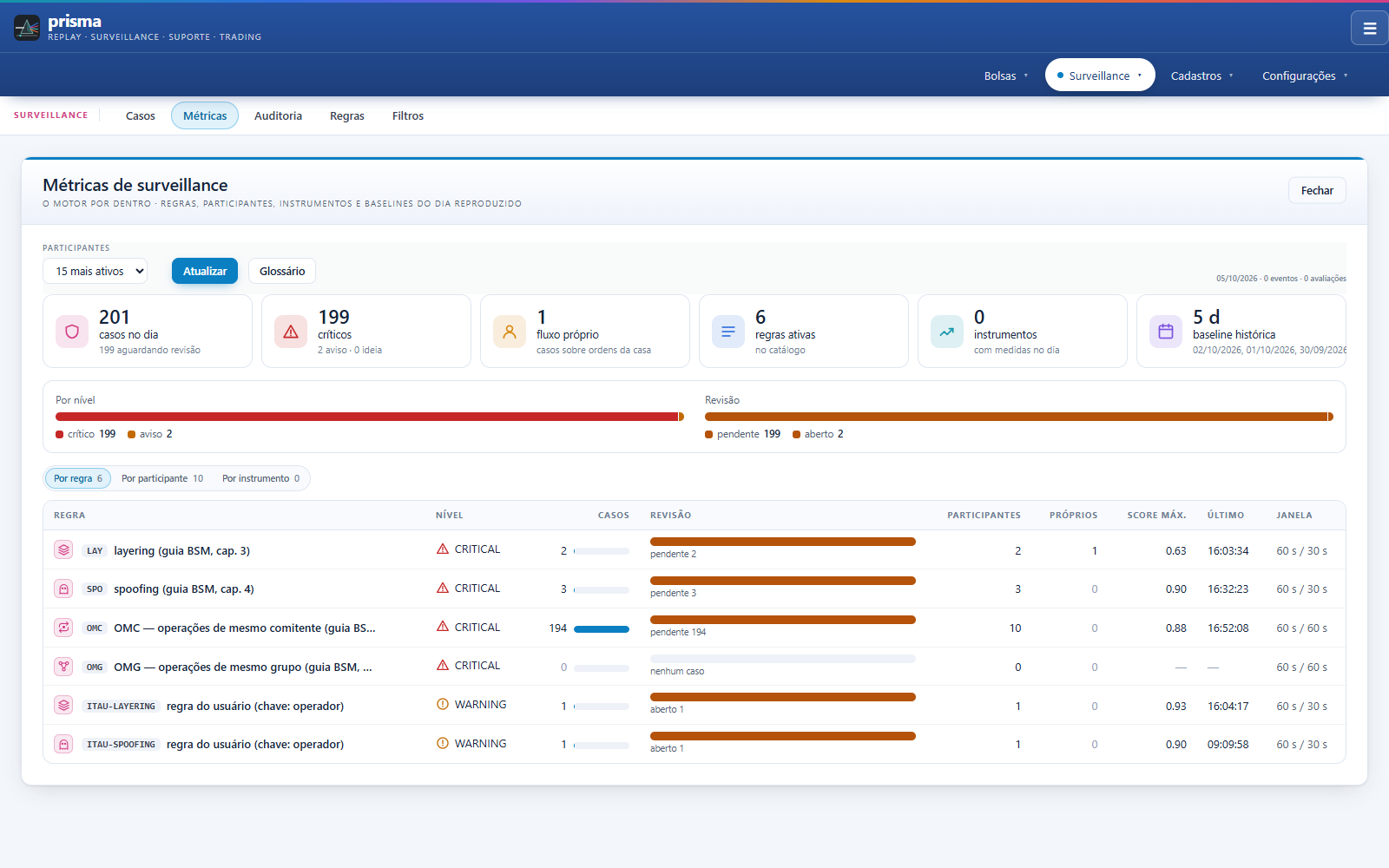Click the OMG rule group icon
Image resolution: width=1389 pixels, height=868 pixels.
[x=63, y=667]
